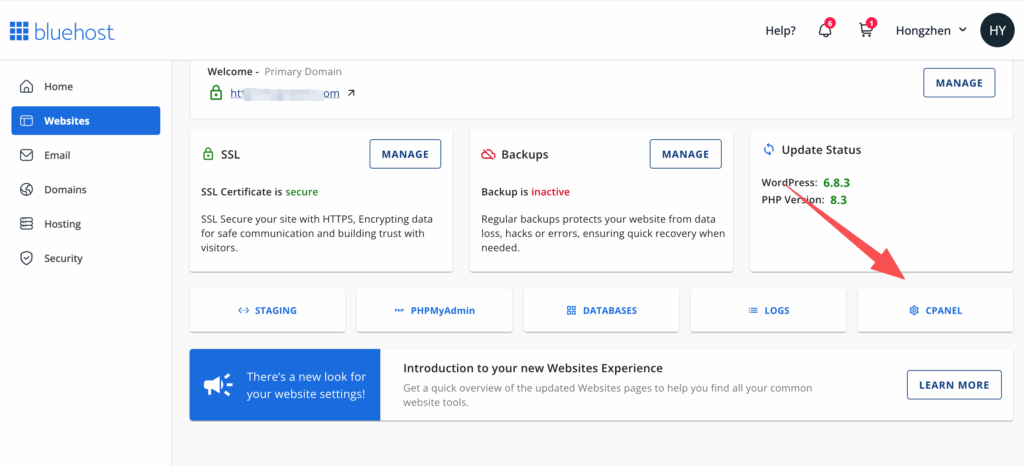1024x466 pixels.
Task: Select Email in the sidebar
Action: click(57, 155)
